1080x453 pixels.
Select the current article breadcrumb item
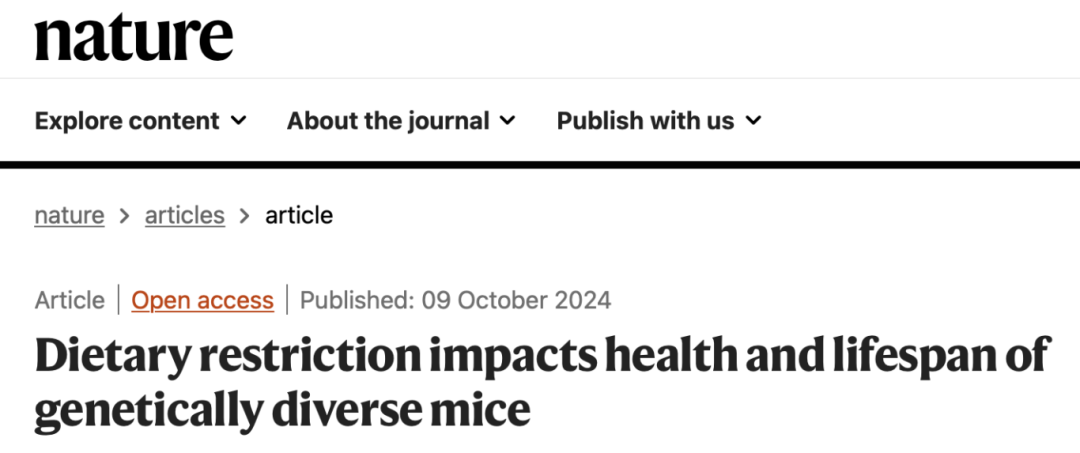point(299,215)
